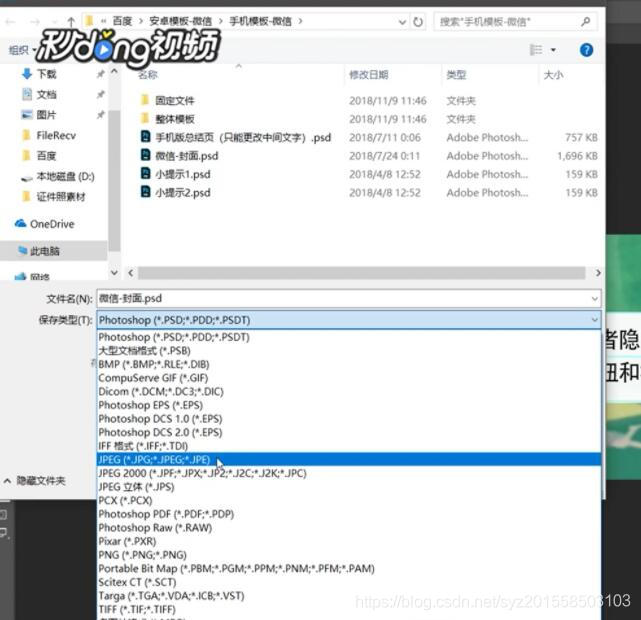Select 安卓模板-微信 in the breadcrumb
This screenshot has height=620, width=641.
click(x=181, y=21)
